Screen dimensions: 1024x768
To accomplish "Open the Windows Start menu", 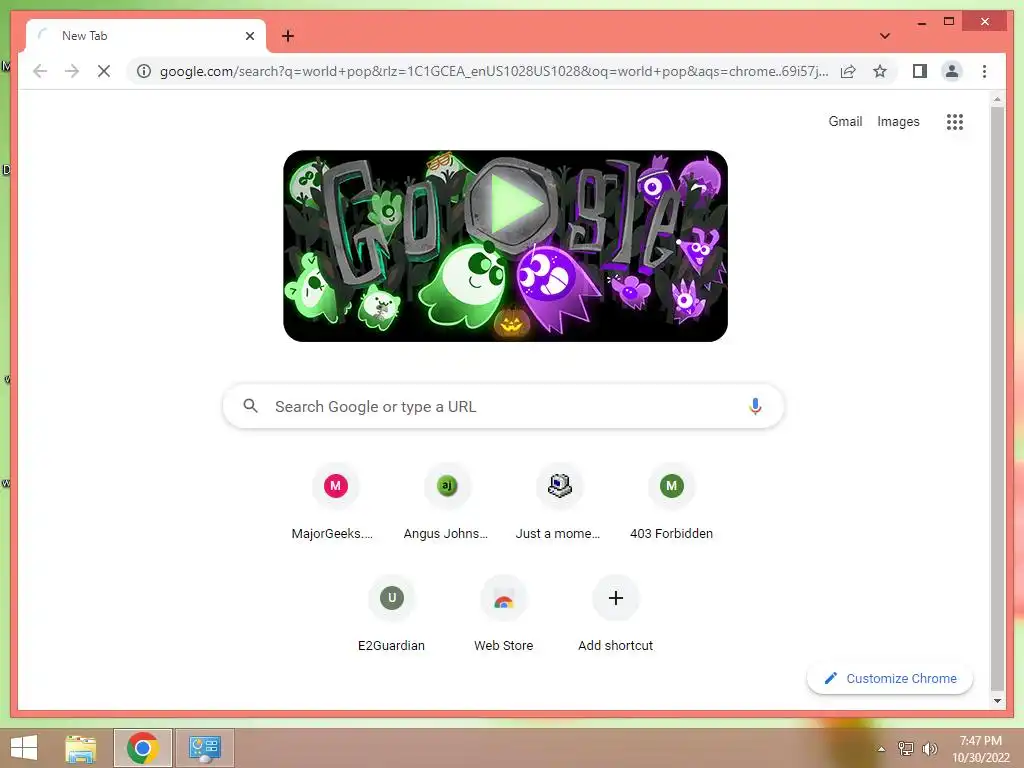I will click(x=24, y=748).
